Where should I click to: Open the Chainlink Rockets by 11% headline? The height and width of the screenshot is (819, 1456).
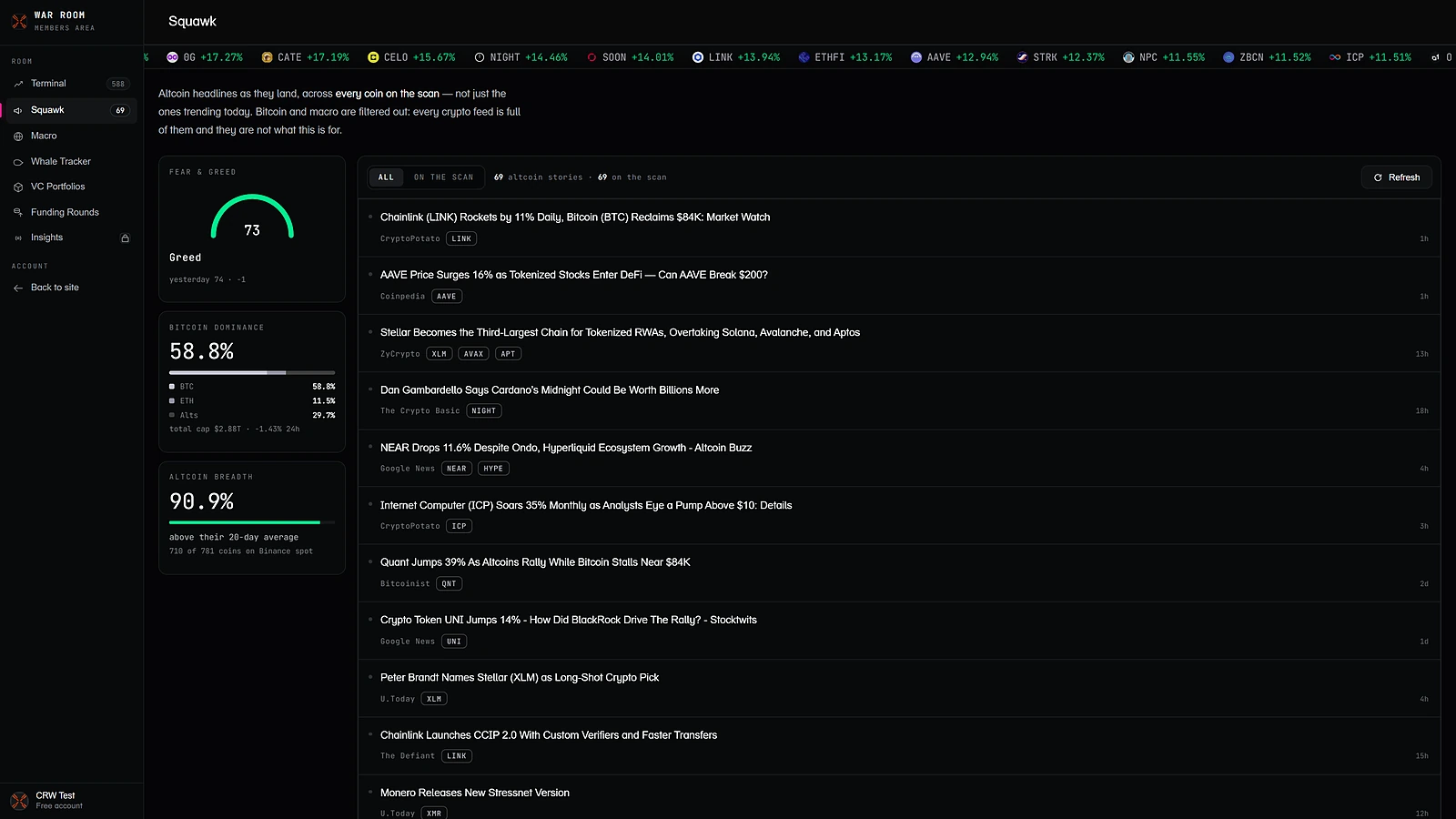[575, 217]
